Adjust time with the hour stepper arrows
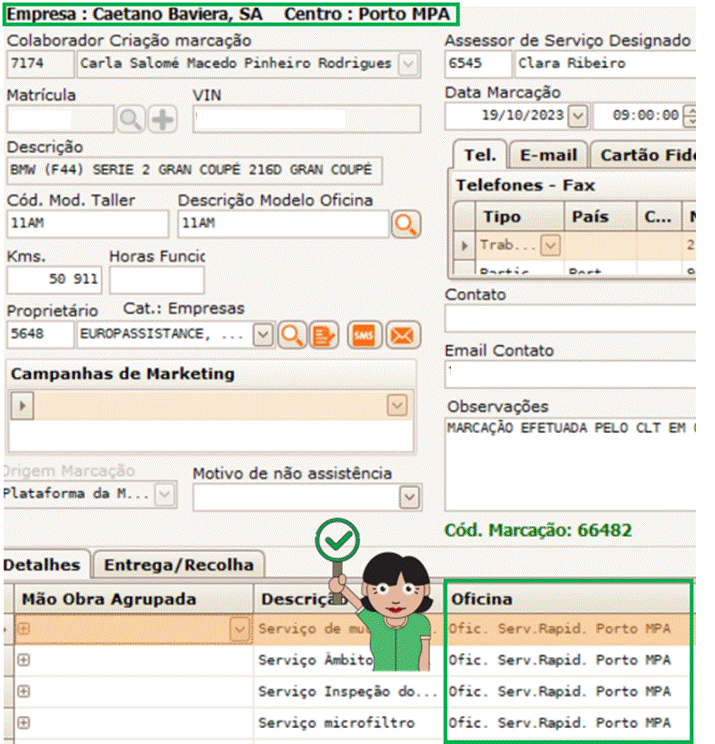Image resolution: width=715 pixels, height=744 pixels. pyautogui.click(x=691, y=116)
